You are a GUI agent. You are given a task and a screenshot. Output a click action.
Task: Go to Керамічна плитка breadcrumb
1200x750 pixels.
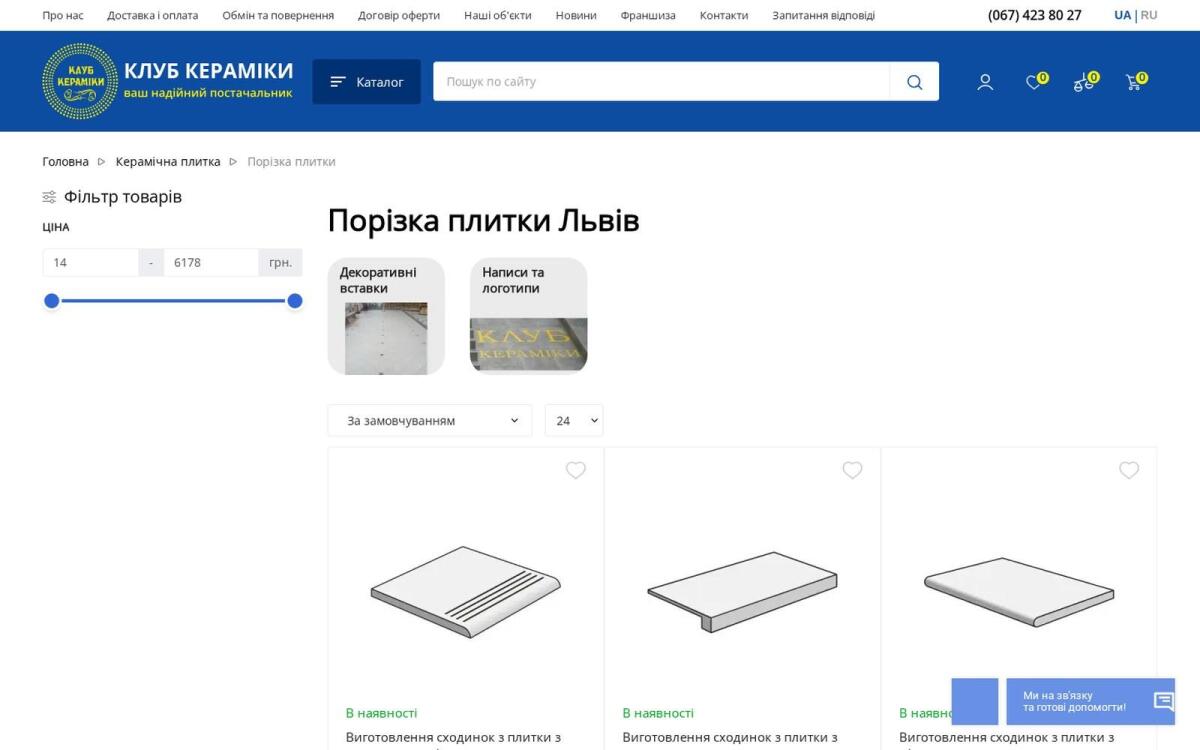168,161
